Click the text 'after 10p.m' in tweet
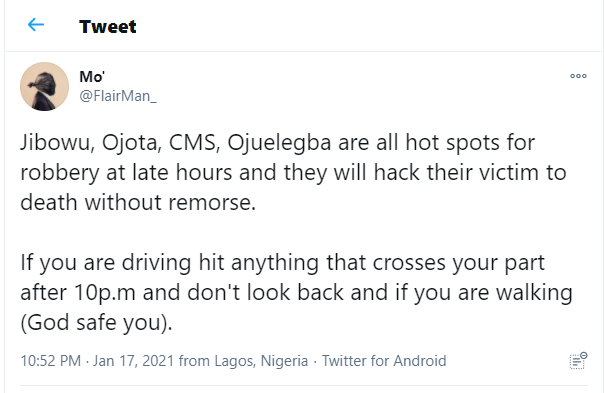This screenshot has width=604, height=393. click(x=78, y=292)
